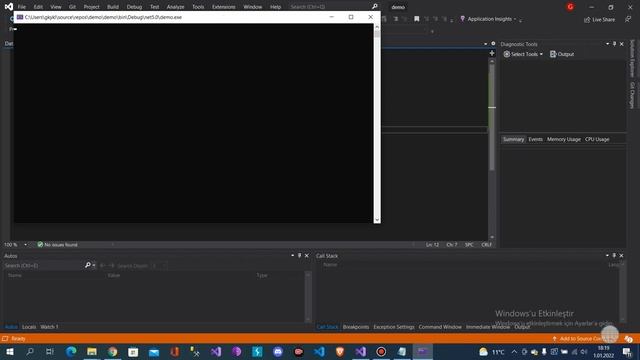Viewport: 640px width, 360px height.
Task: Switch to the Memory Usage tab
Action: pyautogui.click(x=564, y=139)
